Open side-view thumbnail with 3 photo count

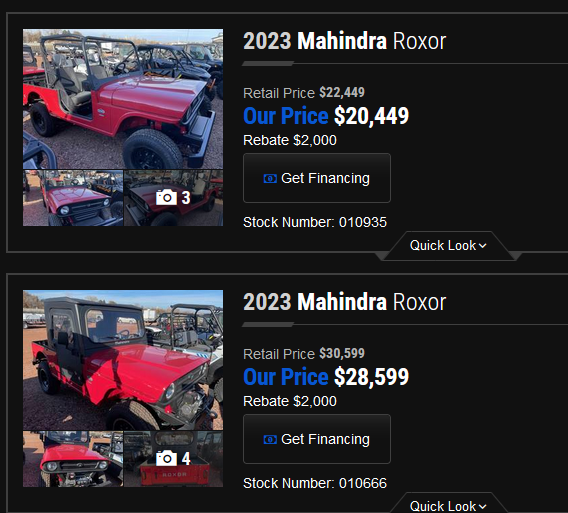tap(174, 198)
